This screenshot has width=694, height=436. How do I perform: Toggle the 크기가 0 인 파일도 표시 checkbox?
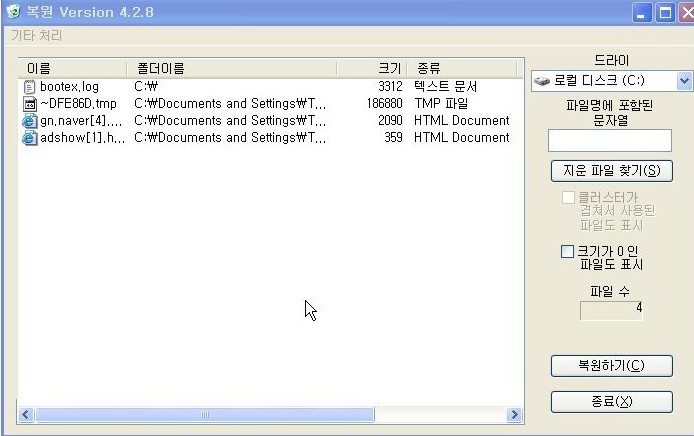click(x=567, y=251)
